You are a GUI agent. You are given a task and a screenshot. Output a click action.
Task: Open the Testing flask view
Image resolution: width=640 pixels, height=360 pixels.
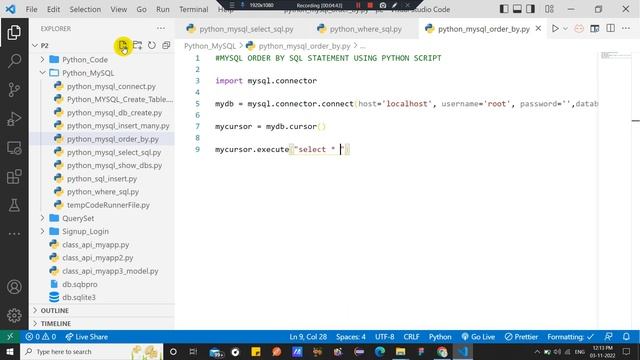point(14,205)
